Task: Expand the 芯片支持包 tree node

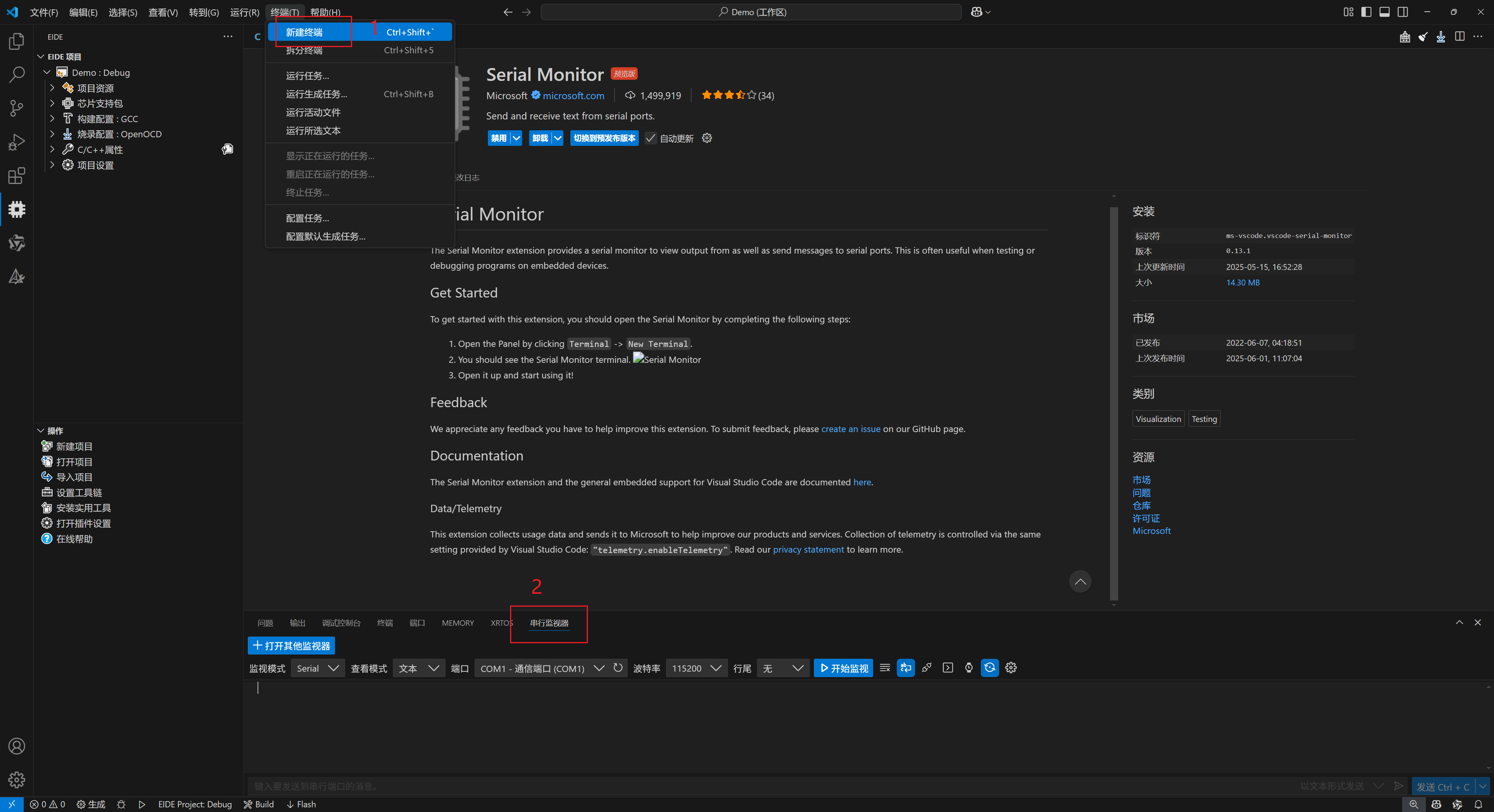Action: [52, 103]
